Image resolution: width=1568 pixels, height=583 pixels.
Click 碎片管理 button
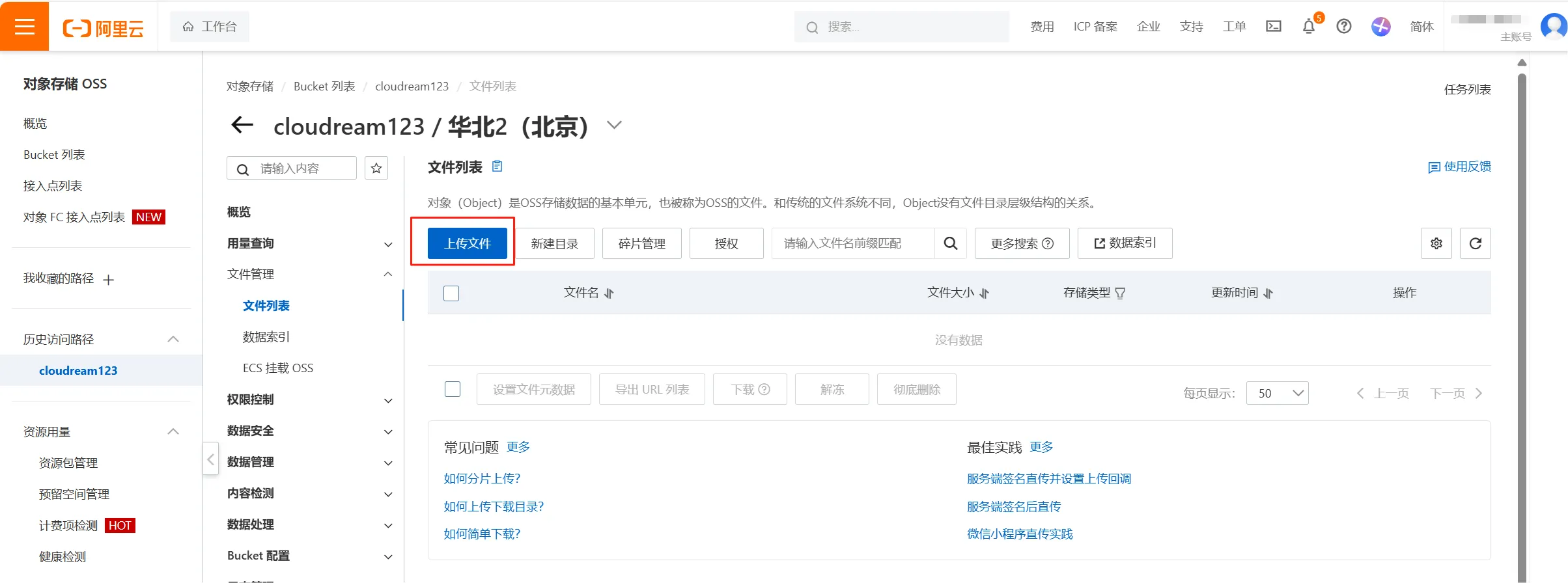[x=642, y=243]
